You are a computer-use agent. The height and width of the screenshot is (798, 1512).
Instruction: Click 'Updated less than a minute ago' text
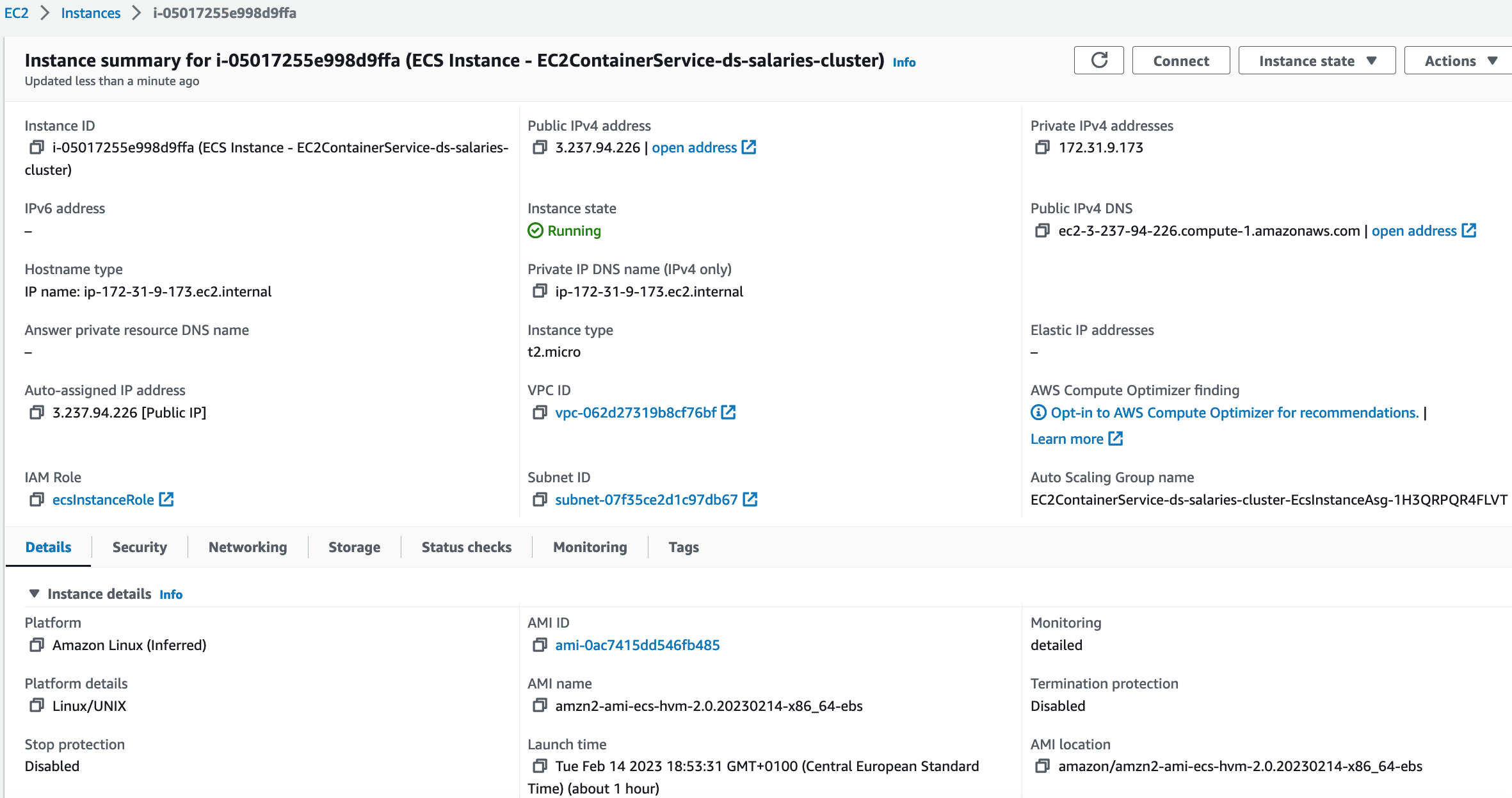112,81
